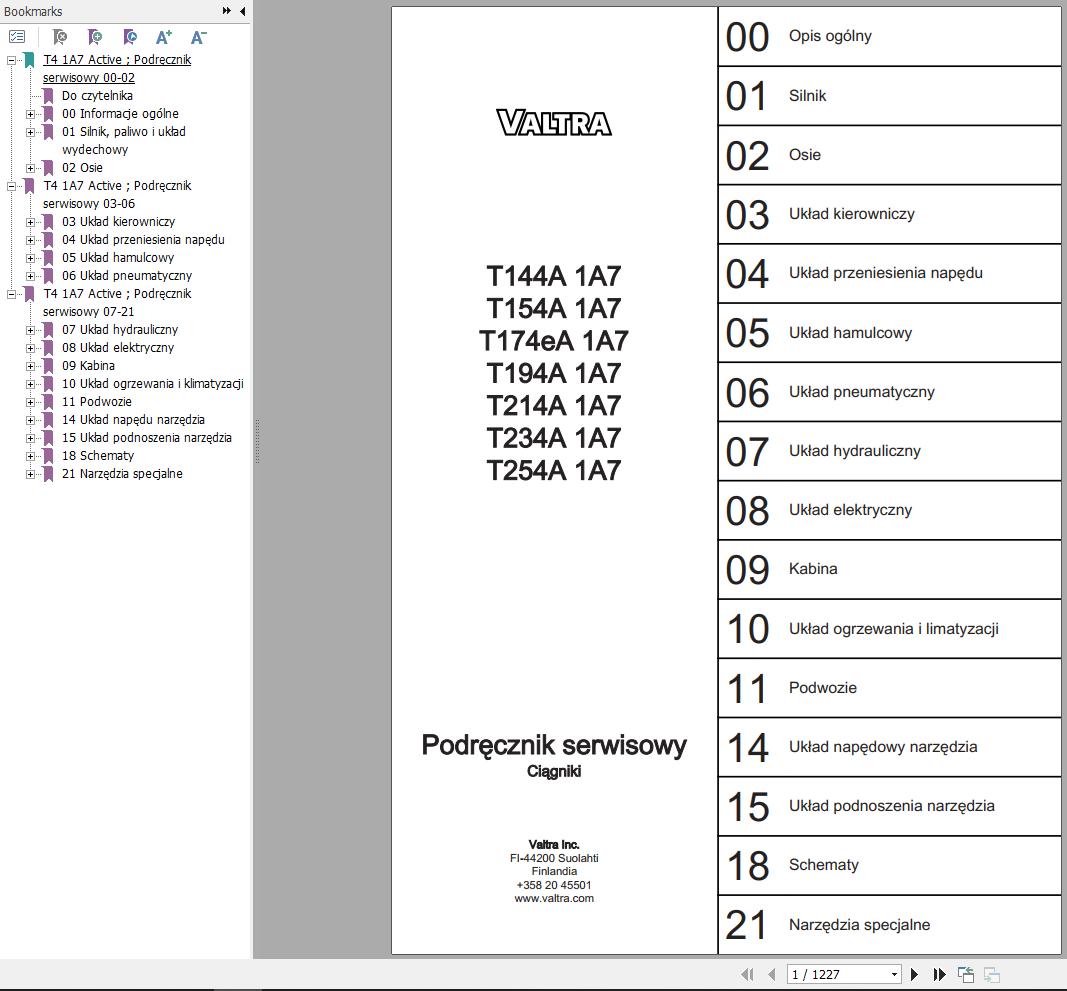Open bookmark 'T4 1A7 Active ; Podręcznik serwisowy 00-02'
The height and width of the screenshot is (991, 1067).
coord(117,69)
